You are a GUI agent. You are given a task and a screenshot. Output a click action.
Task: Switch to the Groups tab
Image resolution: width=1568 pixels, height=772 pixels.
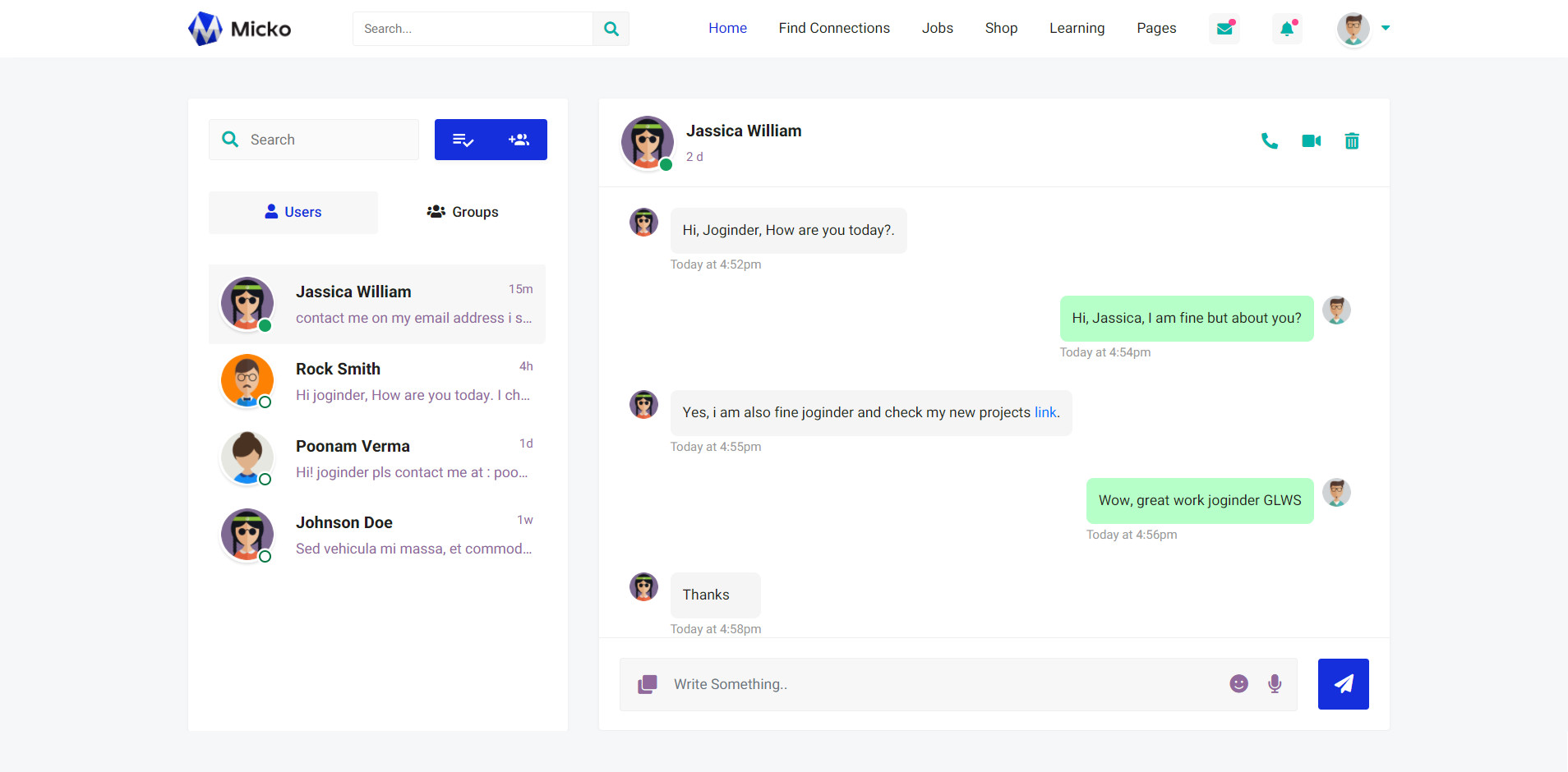tap(463, 212)
